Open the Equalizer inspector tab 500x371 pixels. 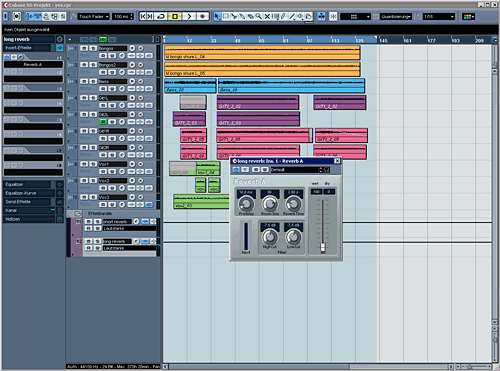click(x=27, y=184)
